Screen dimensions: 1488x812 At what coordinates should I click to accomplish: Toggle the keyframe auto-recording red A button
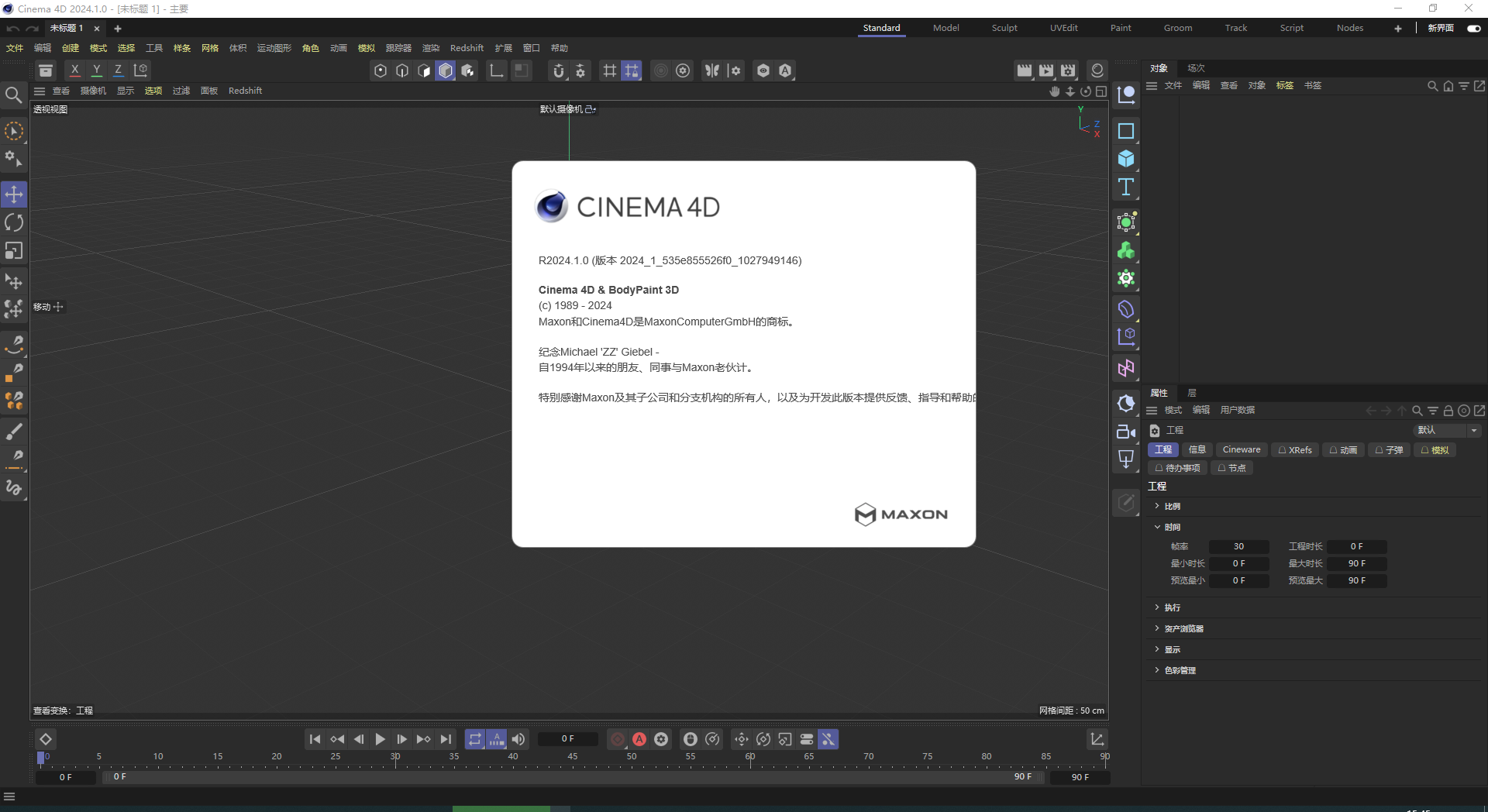coord(639,739)
